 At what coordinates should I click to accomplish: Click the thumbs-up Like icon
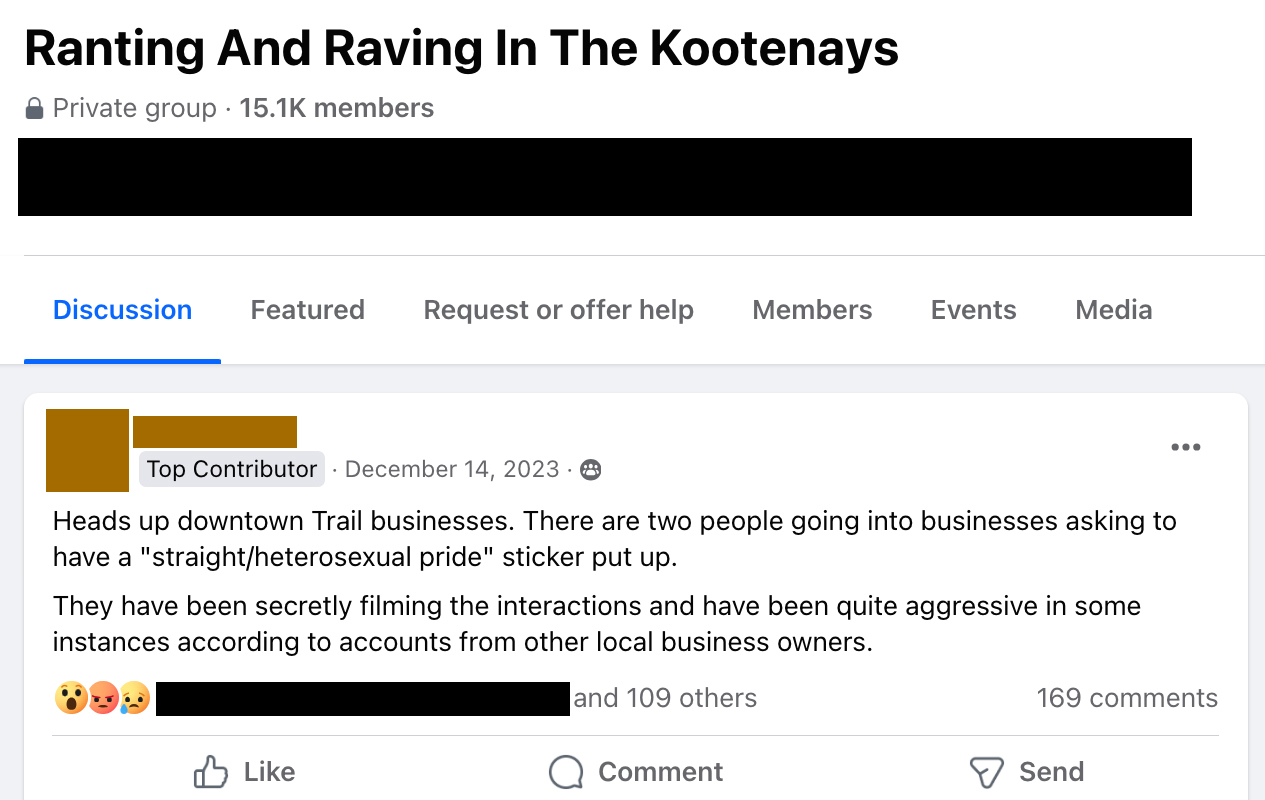(211, 772)
